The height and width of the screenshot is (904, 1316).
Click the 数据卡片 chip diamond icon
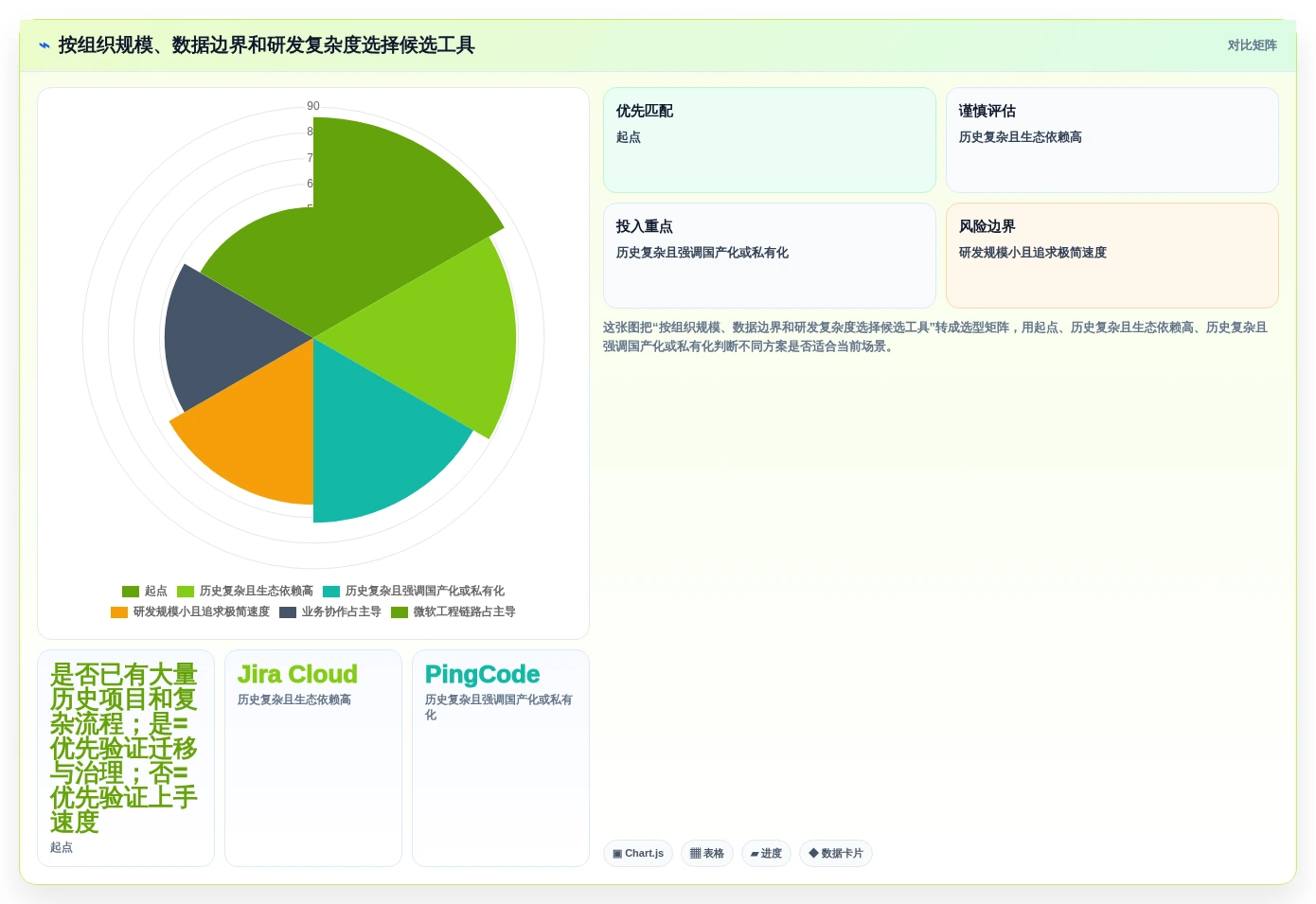pos(813,853)
